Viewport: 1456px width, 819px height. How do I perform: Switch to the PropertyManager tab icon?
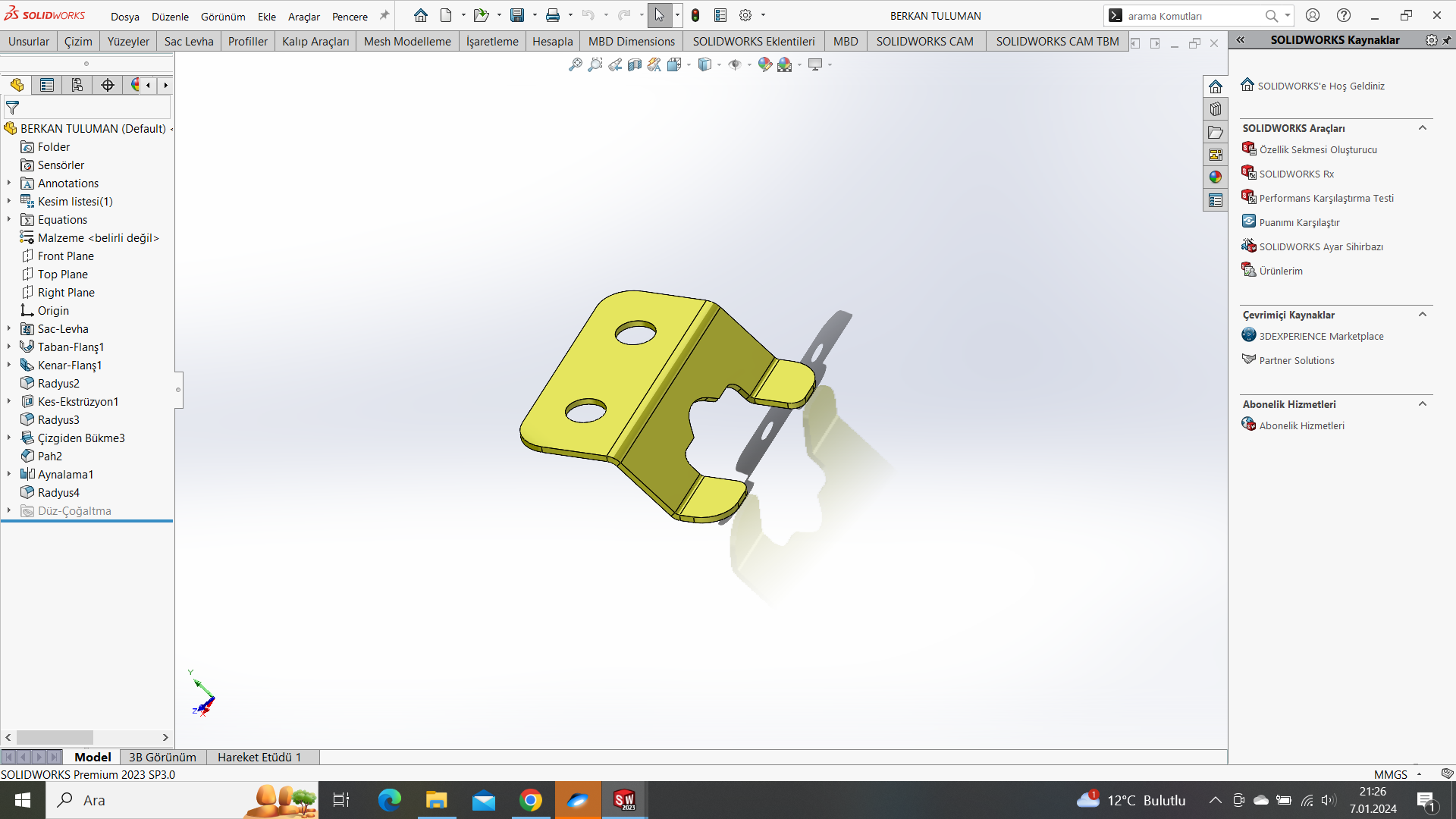pos(47,85)
